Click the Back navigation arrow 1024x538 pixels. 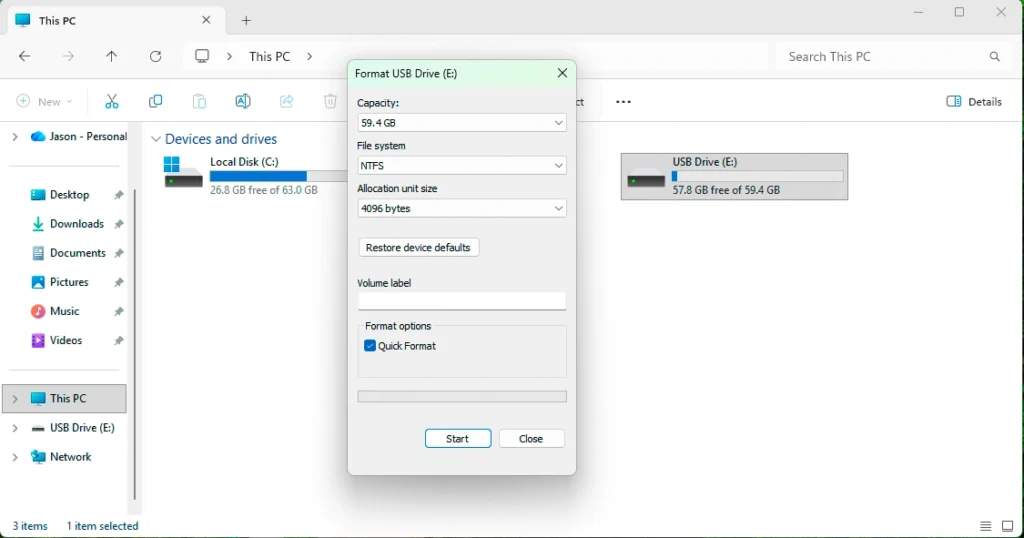click(25, 57)
